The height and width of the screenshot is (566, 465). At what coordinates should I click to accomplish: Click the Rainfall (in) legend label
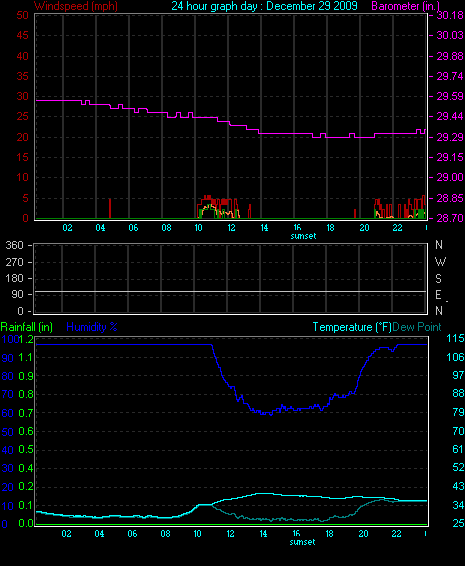[27, 327]
